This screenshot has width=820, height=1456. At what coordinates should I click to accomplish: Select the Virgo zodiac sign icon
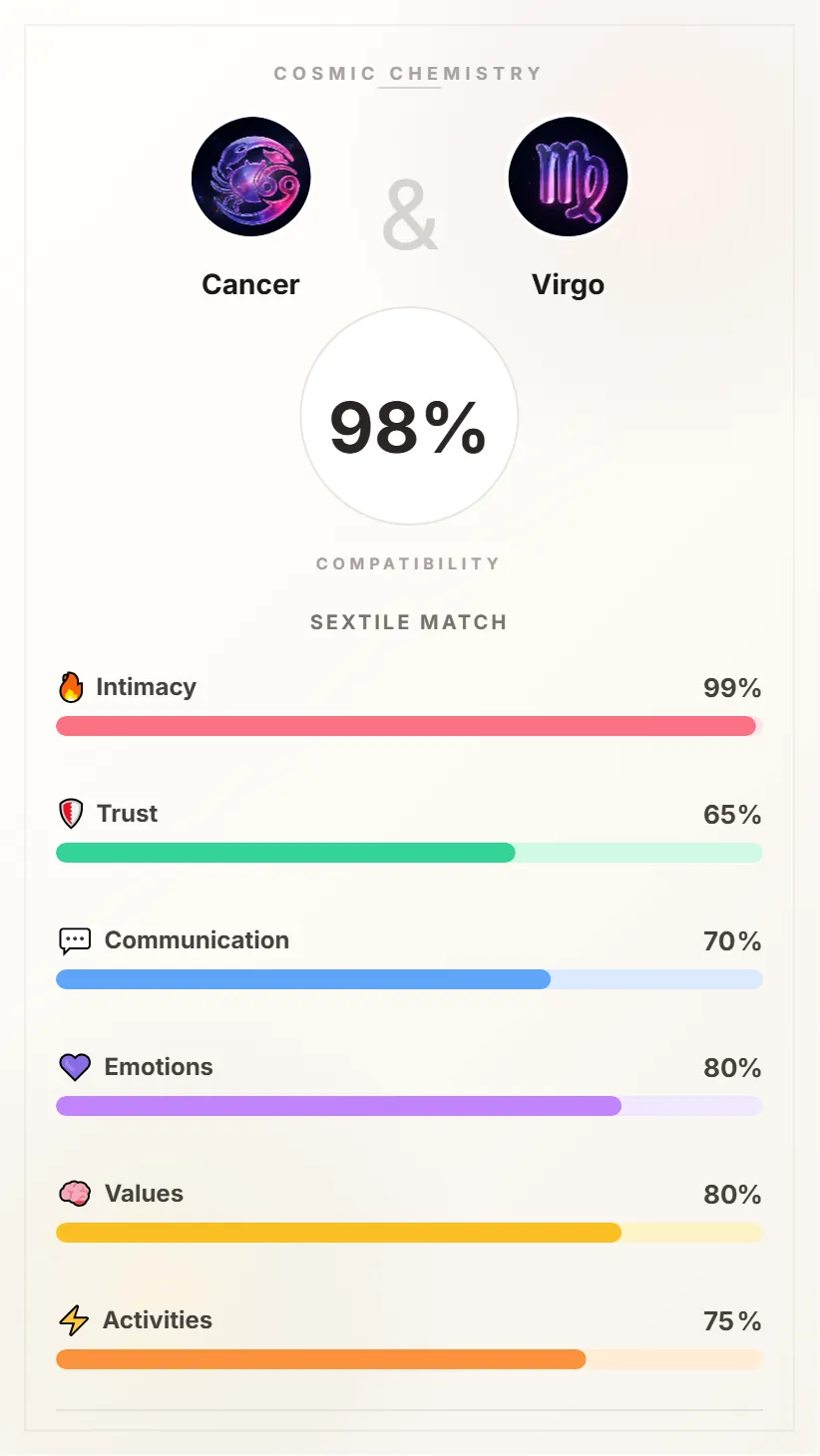coord(568,177)
